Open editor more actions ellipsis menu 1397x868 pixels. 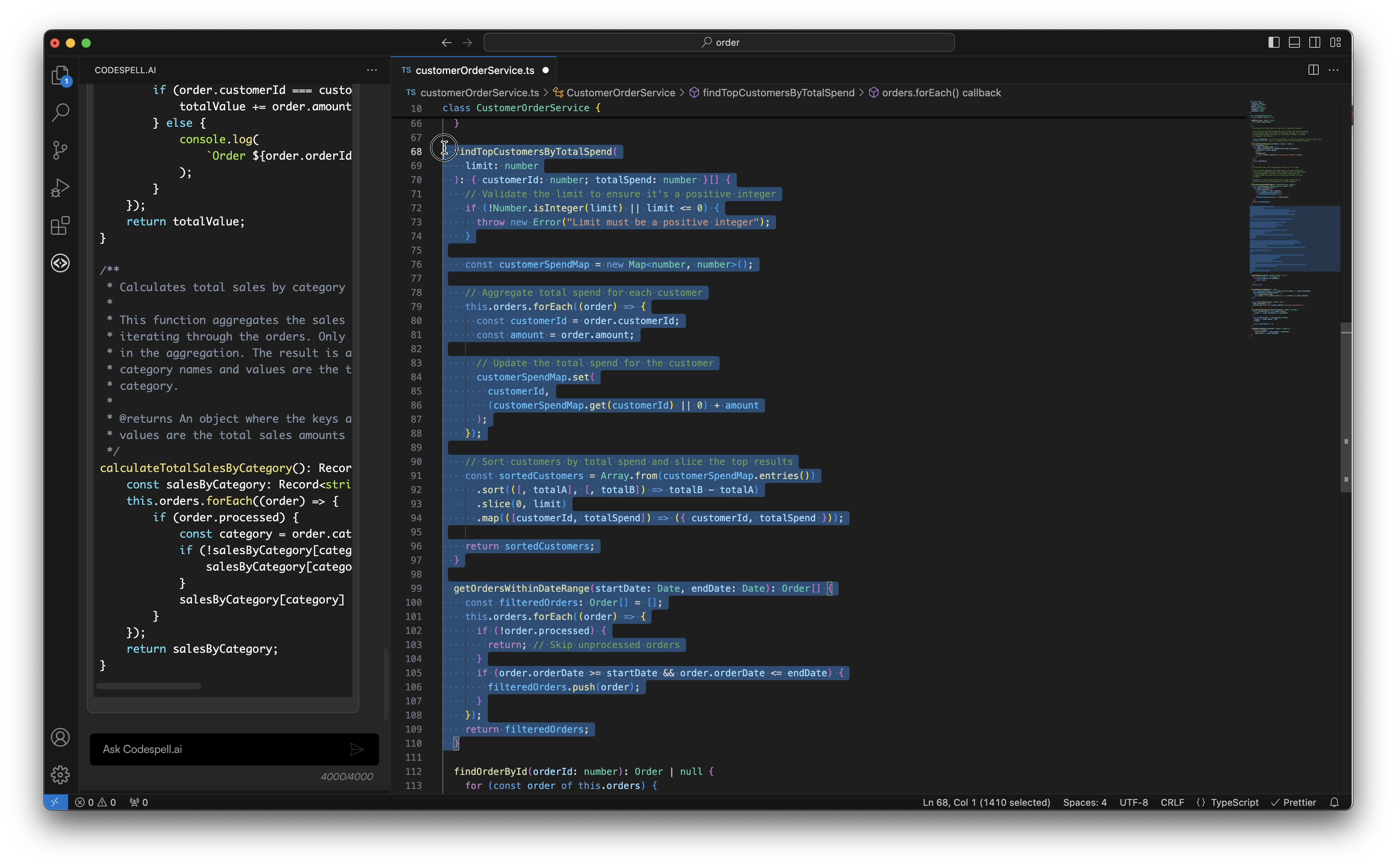coord(1334,70)
